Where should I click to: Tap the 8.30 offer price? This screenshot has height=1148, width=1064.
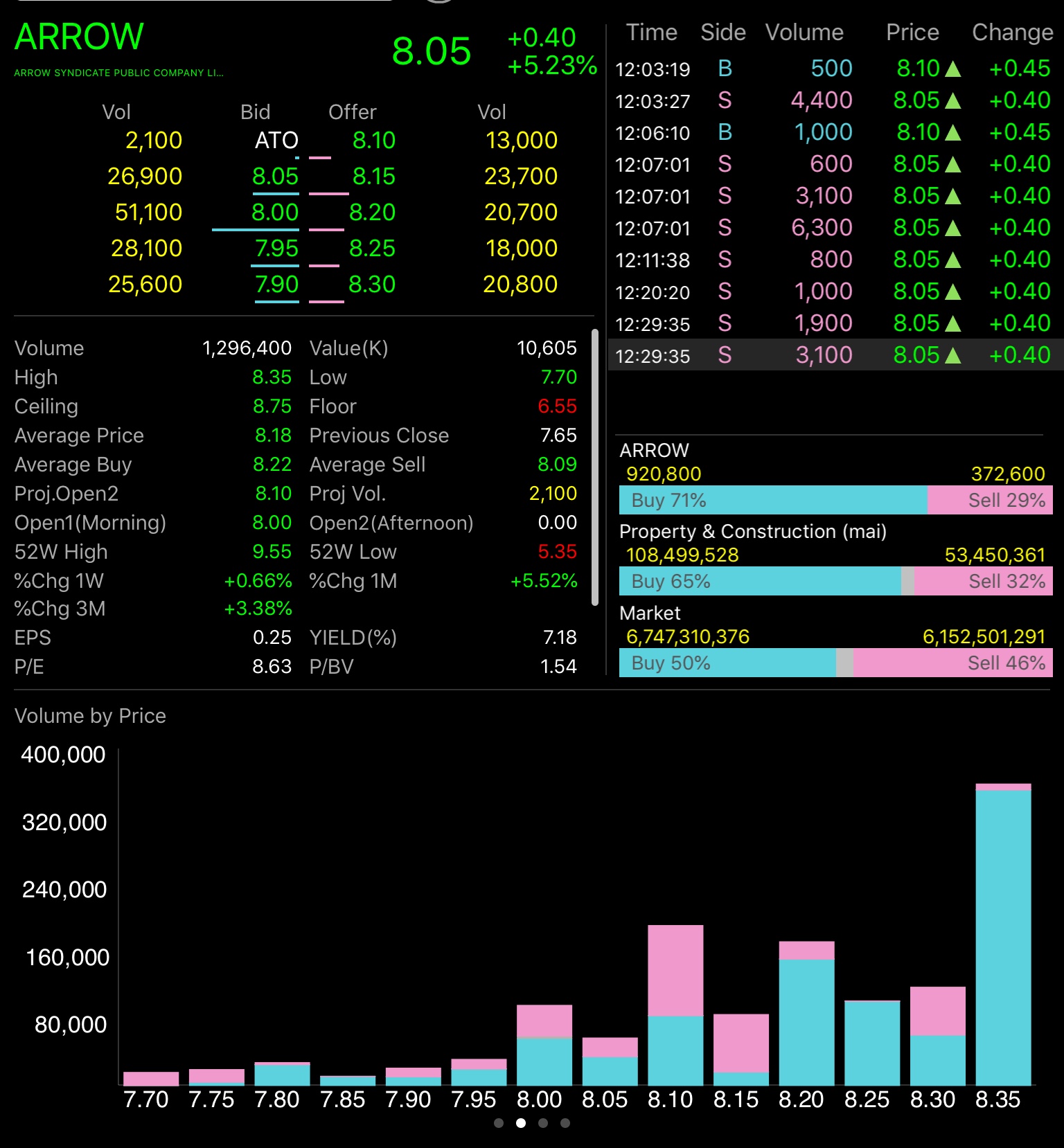(372, 285)
